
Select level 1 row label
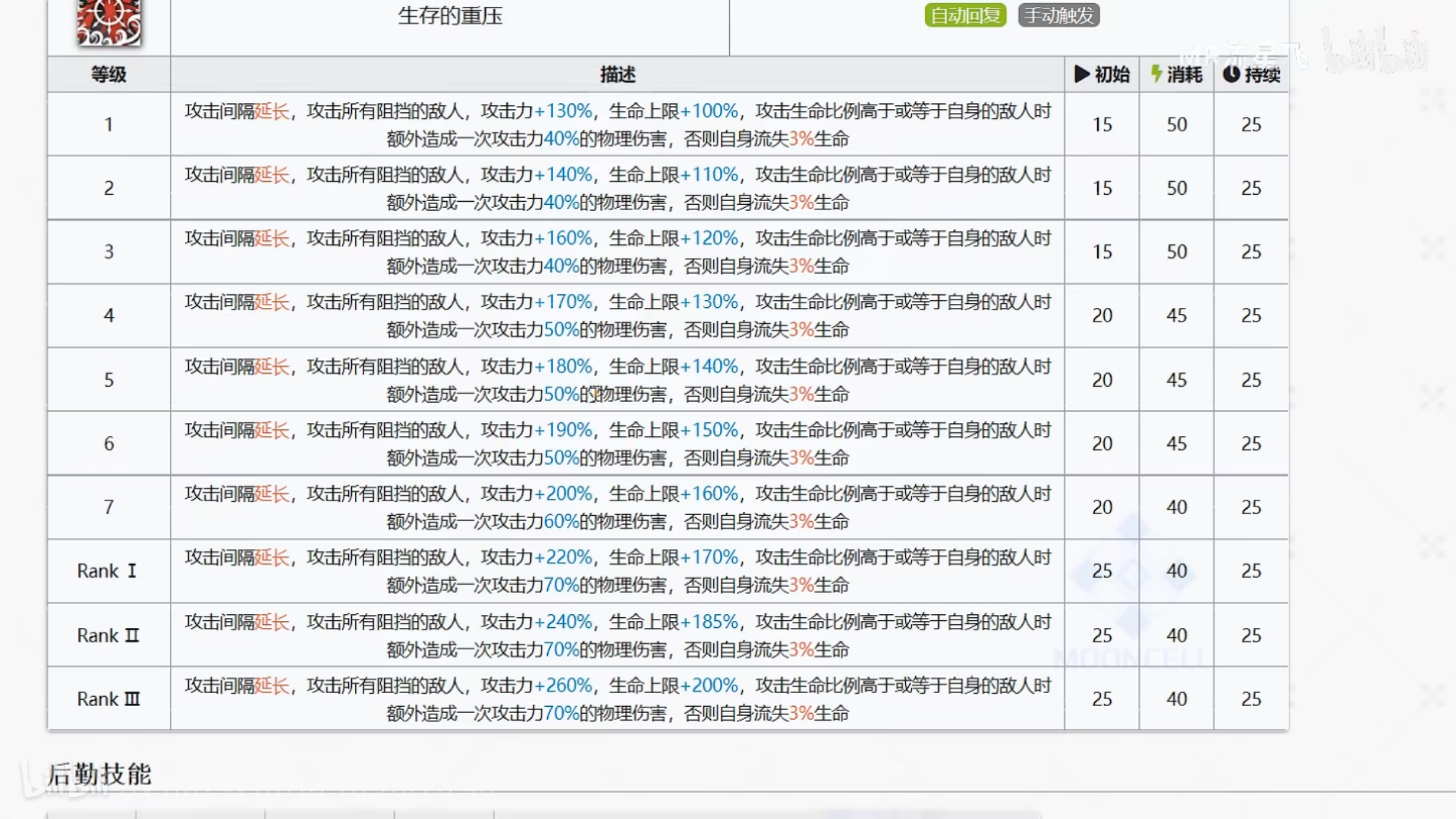point(108,124)
